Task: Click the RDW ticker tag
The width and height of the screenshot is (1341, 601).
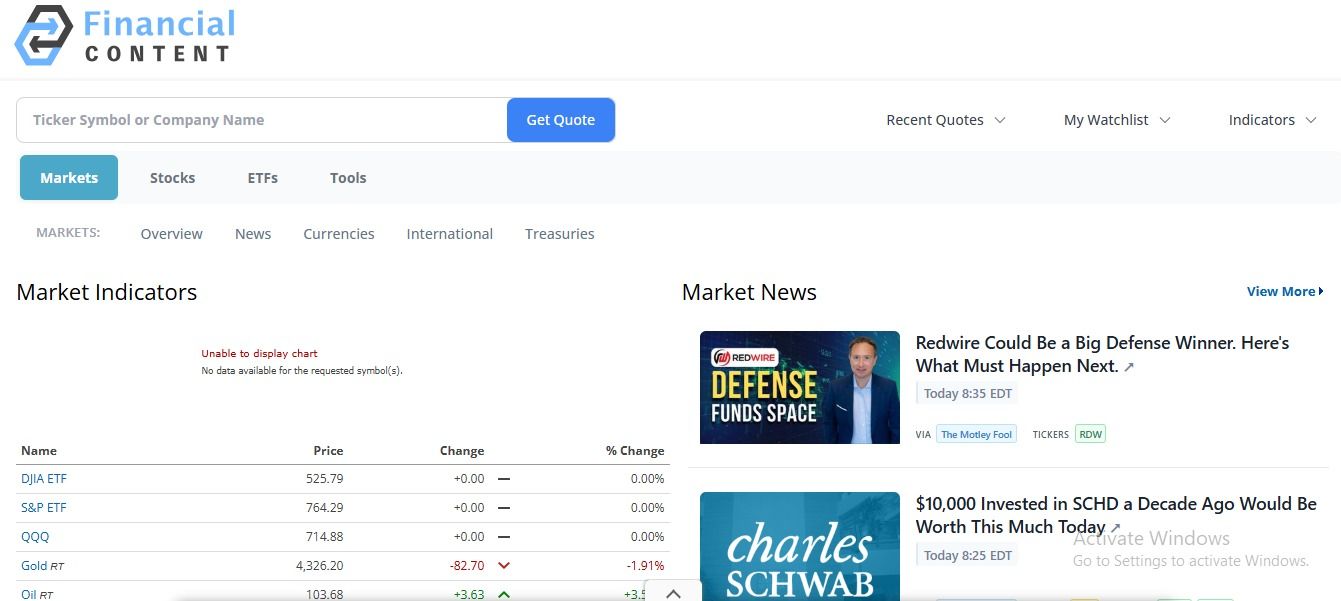Action: 1090,434
